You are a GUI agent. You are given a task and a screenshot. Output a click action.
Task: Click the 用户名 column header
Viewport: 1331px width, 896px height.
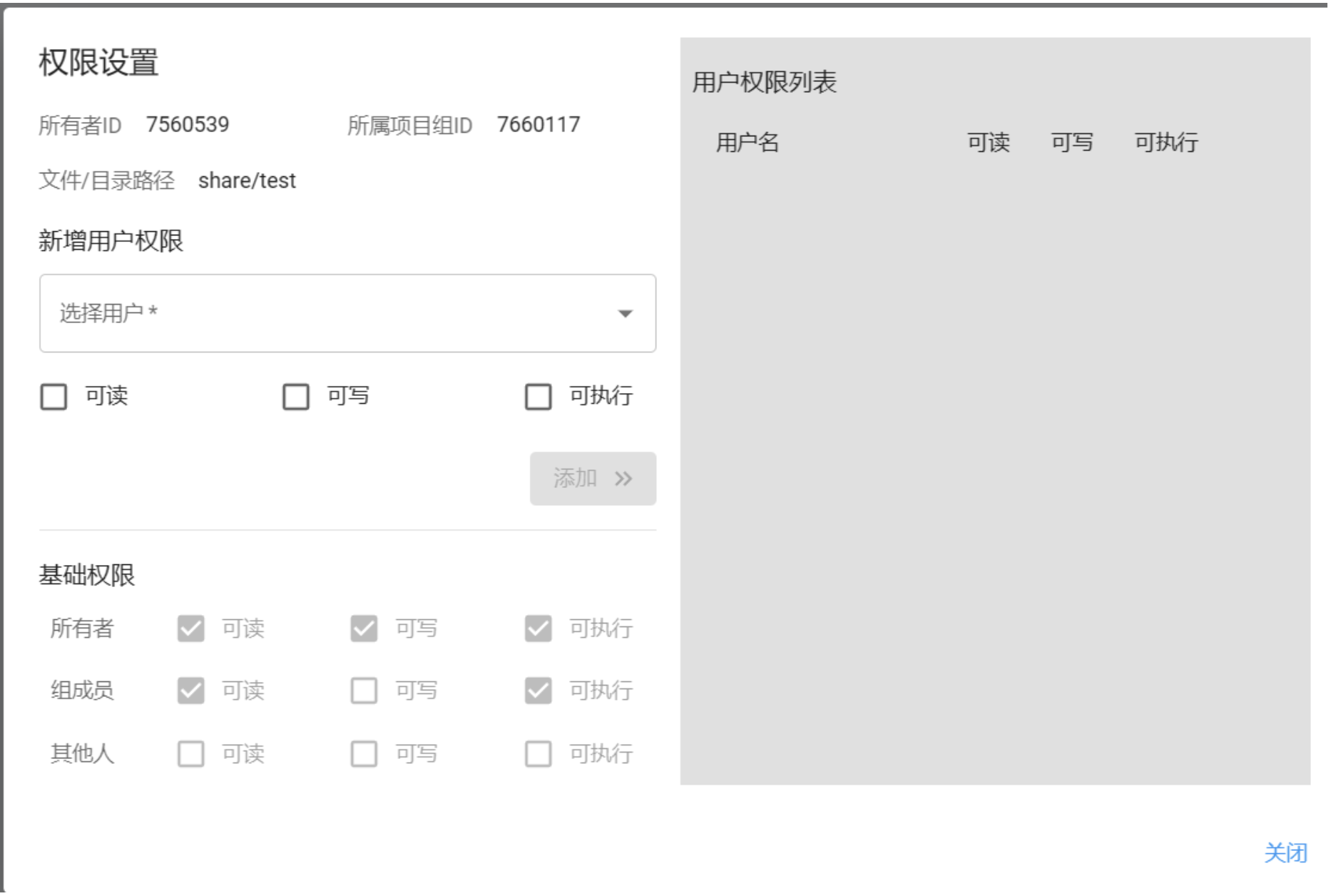747,143
